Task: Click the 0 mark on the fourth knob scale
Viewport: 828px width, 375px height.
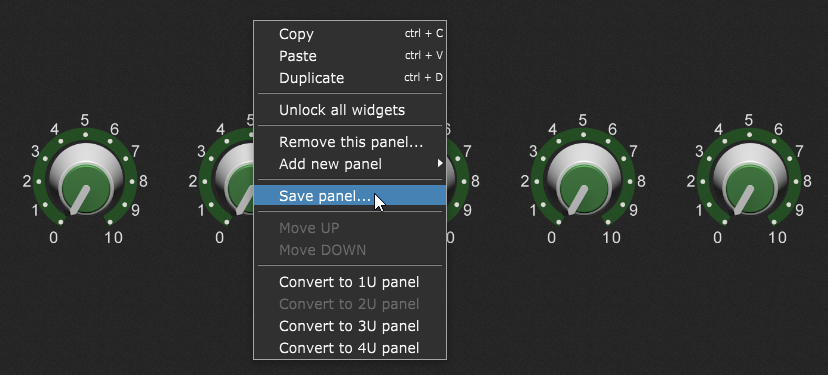Action: point(551,238)
